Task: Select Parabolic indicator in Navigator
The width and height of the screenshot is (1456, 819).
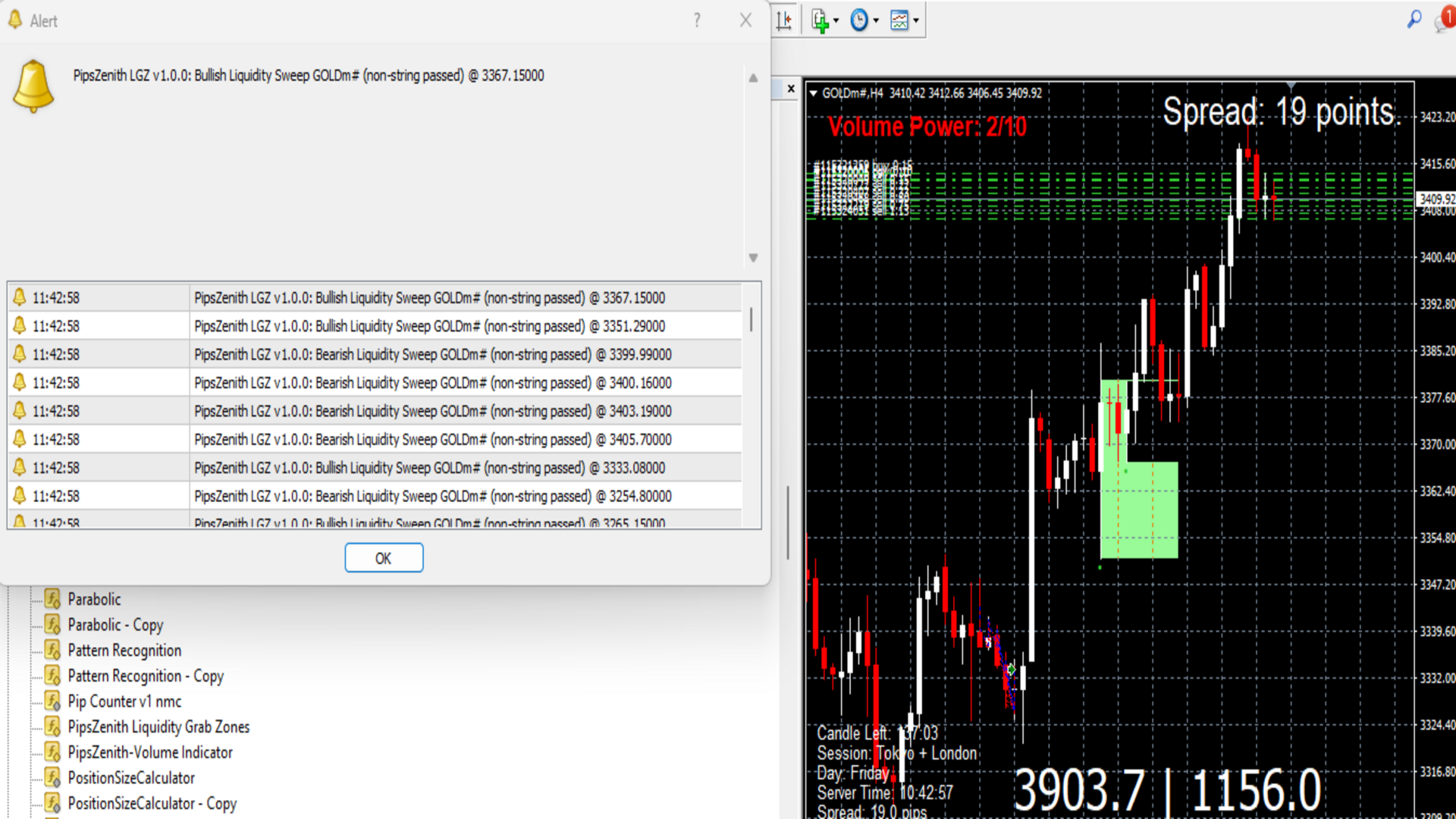Action: tap(94, 599)
